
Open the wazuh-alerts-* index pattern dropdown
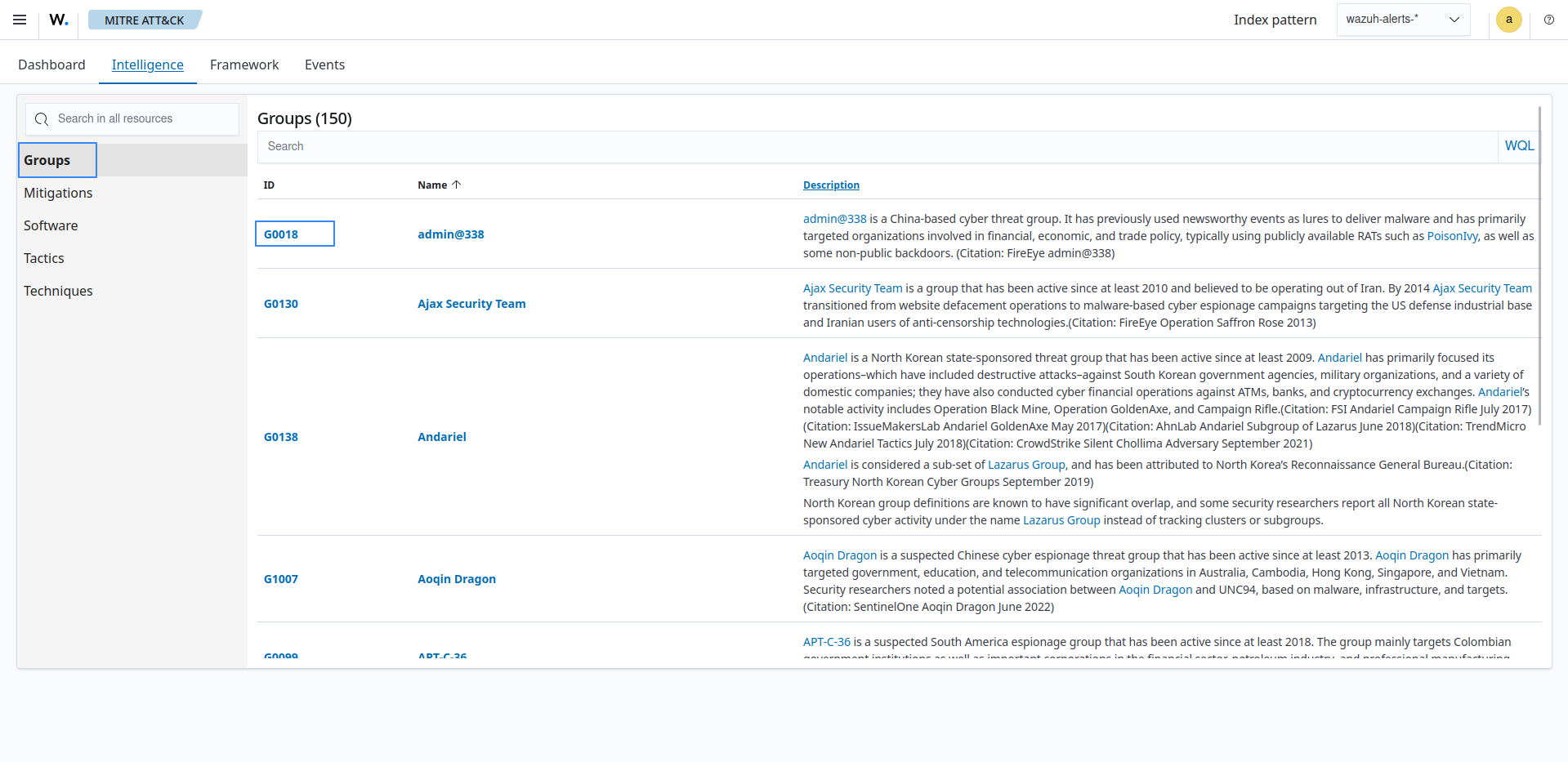[x=1402, y=19]
